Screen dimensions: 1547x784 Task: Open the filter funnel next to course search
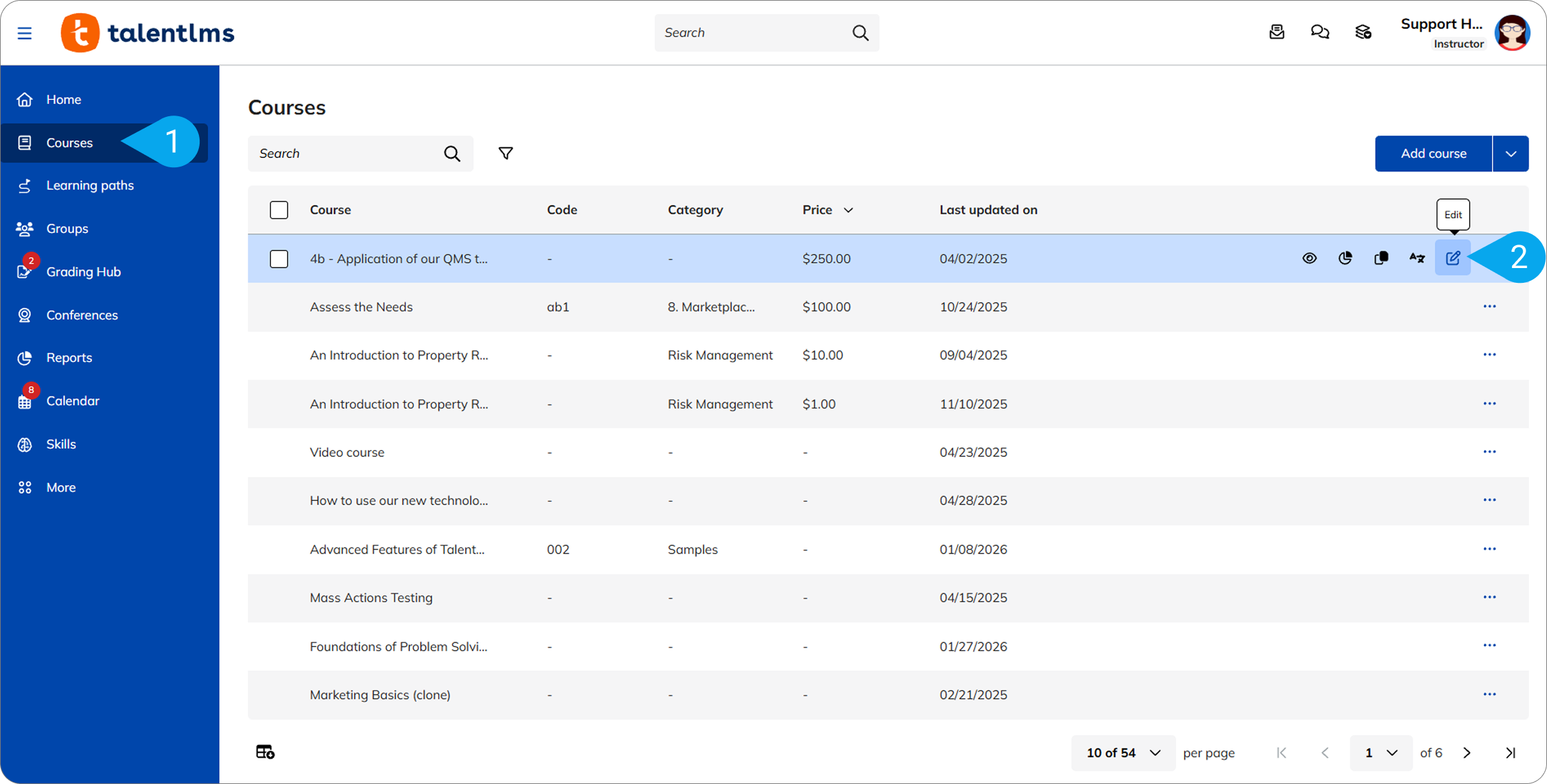[505, 153]
